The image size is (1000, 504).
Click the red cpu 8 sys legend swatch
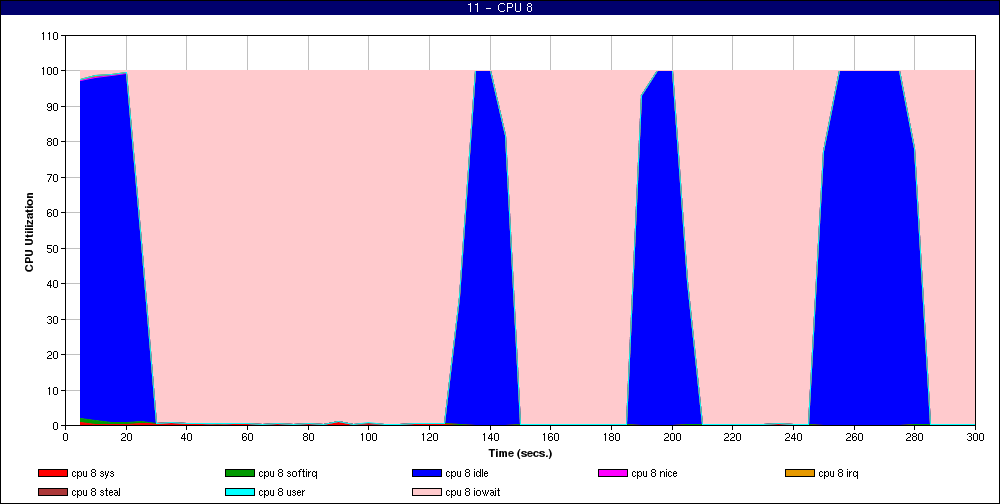coord(53,473)
